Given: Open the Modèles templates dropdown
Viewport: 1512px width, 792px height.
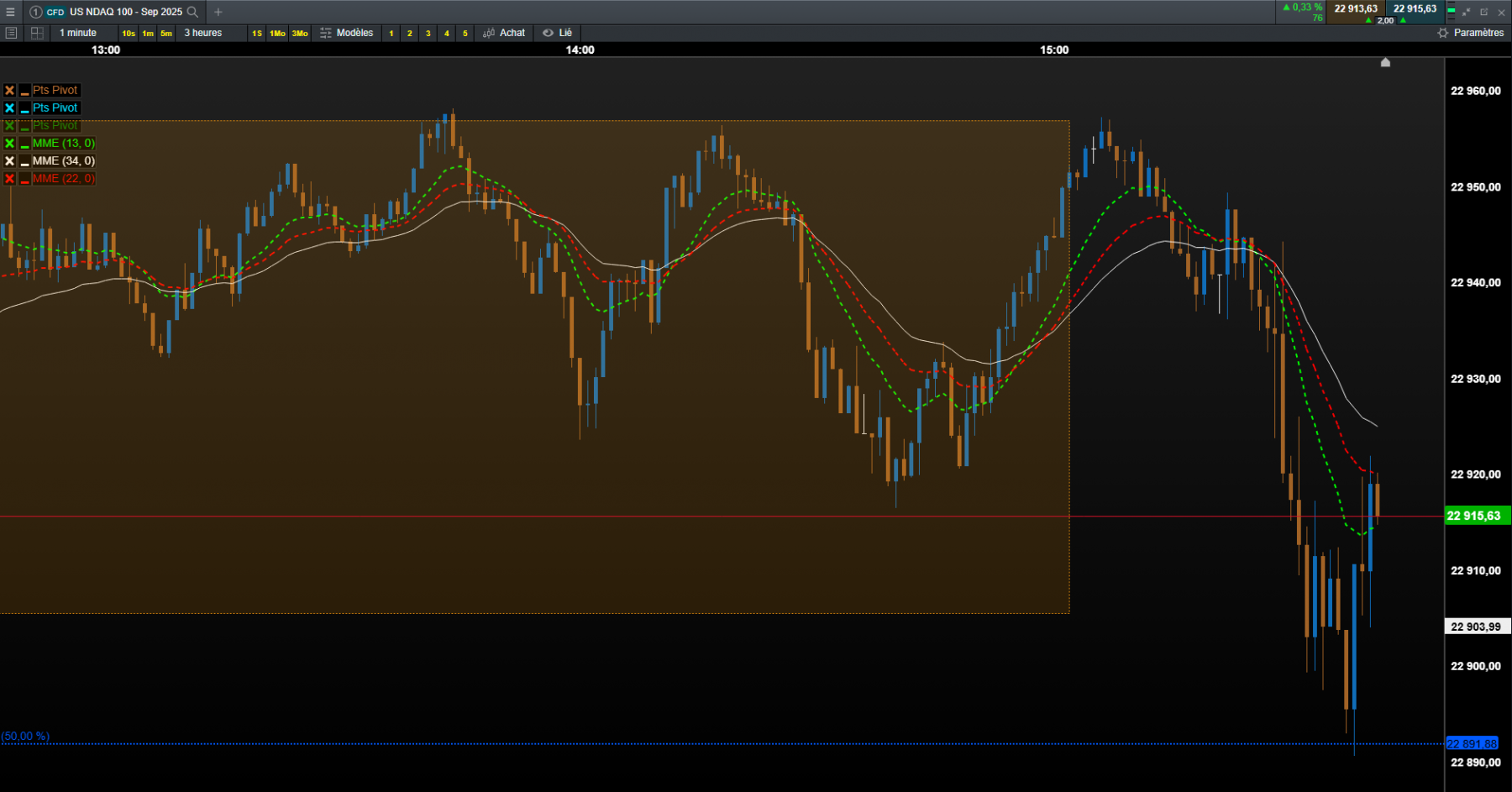Looking at the screenshot, I should (346, 33).
